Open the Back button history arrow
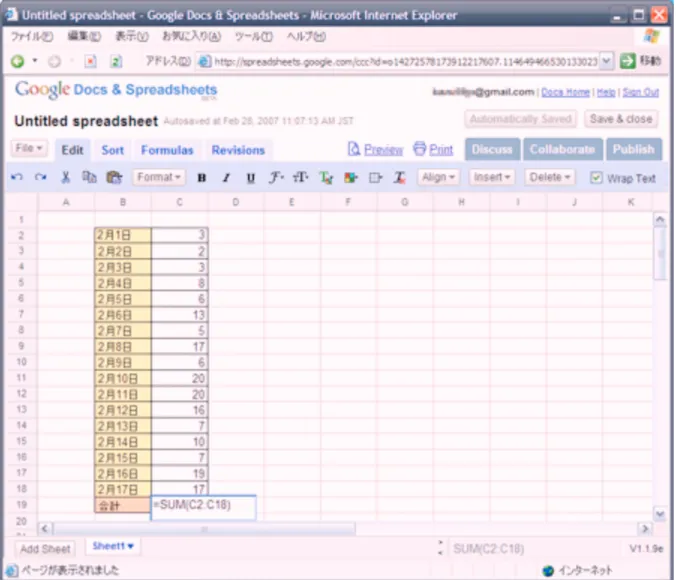Viewport: 676px width, 580px height. coord(34,61)
